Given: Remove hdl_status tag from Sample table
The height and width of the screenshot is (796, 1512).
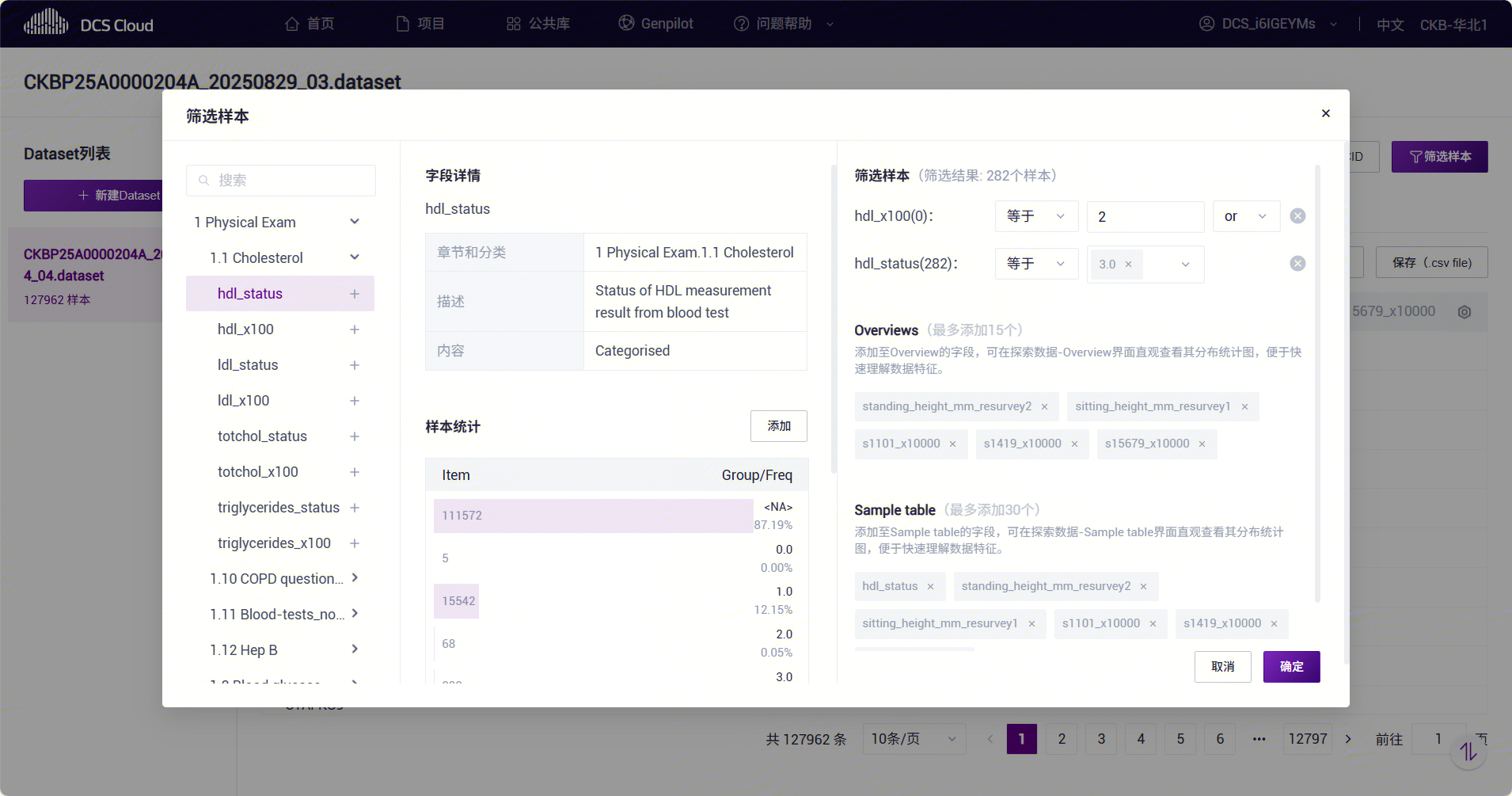Looking at the screenshot, I should click(x=930, y=587).
